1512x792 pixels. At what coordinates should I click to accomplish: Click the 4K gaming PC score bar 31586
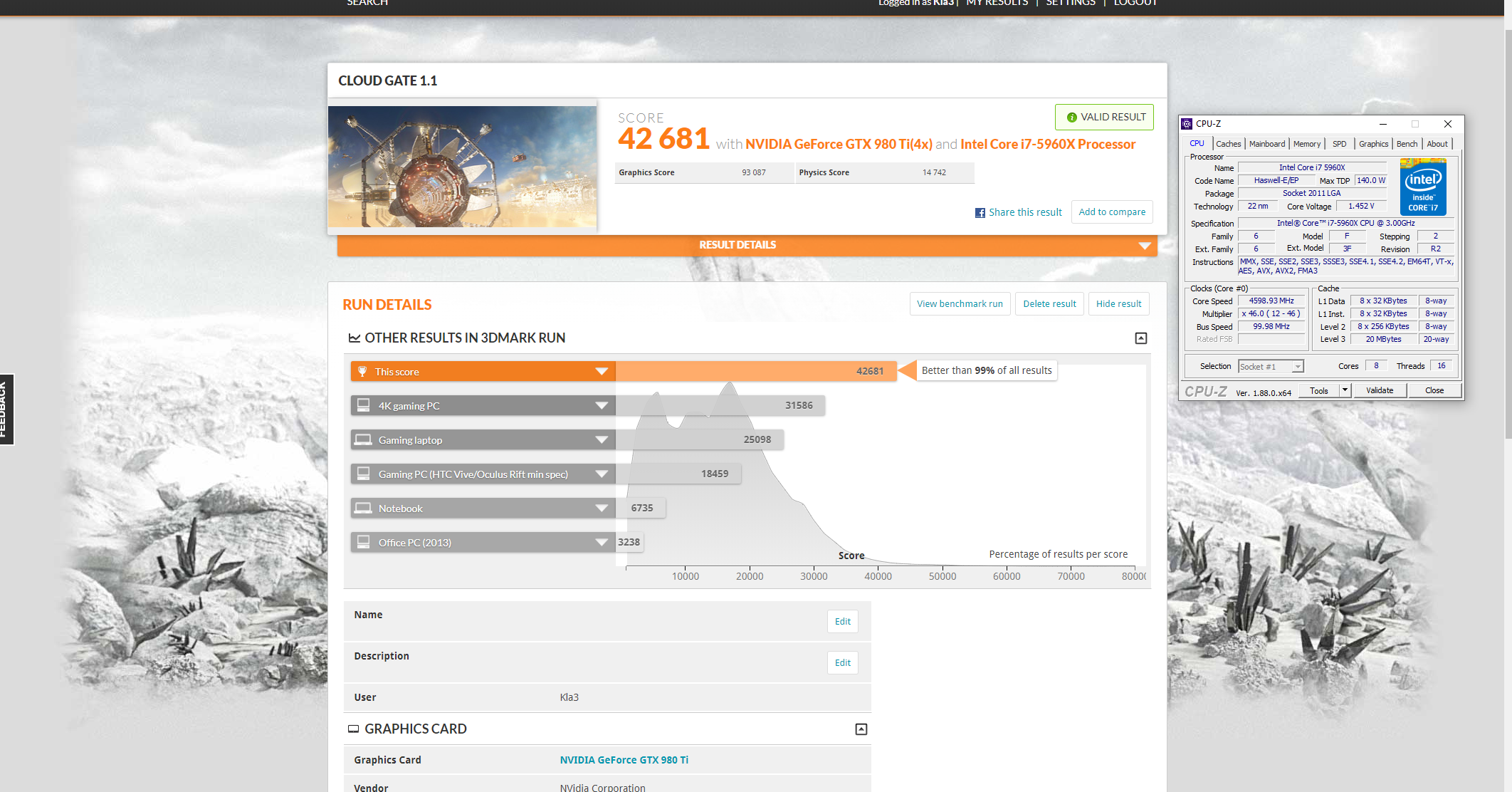pos(720,405)
